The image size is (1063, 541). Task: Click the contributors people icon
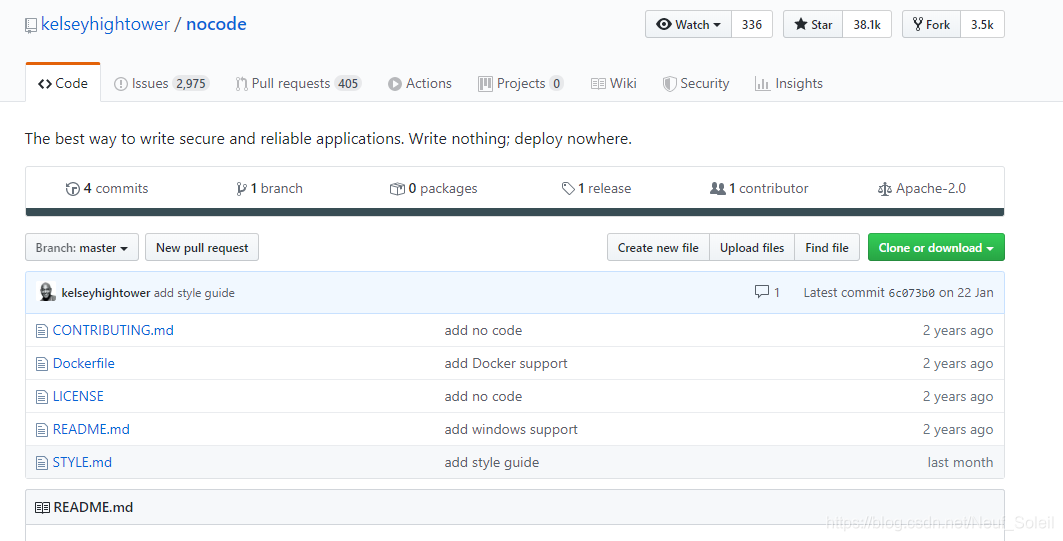tap(717, 189)
